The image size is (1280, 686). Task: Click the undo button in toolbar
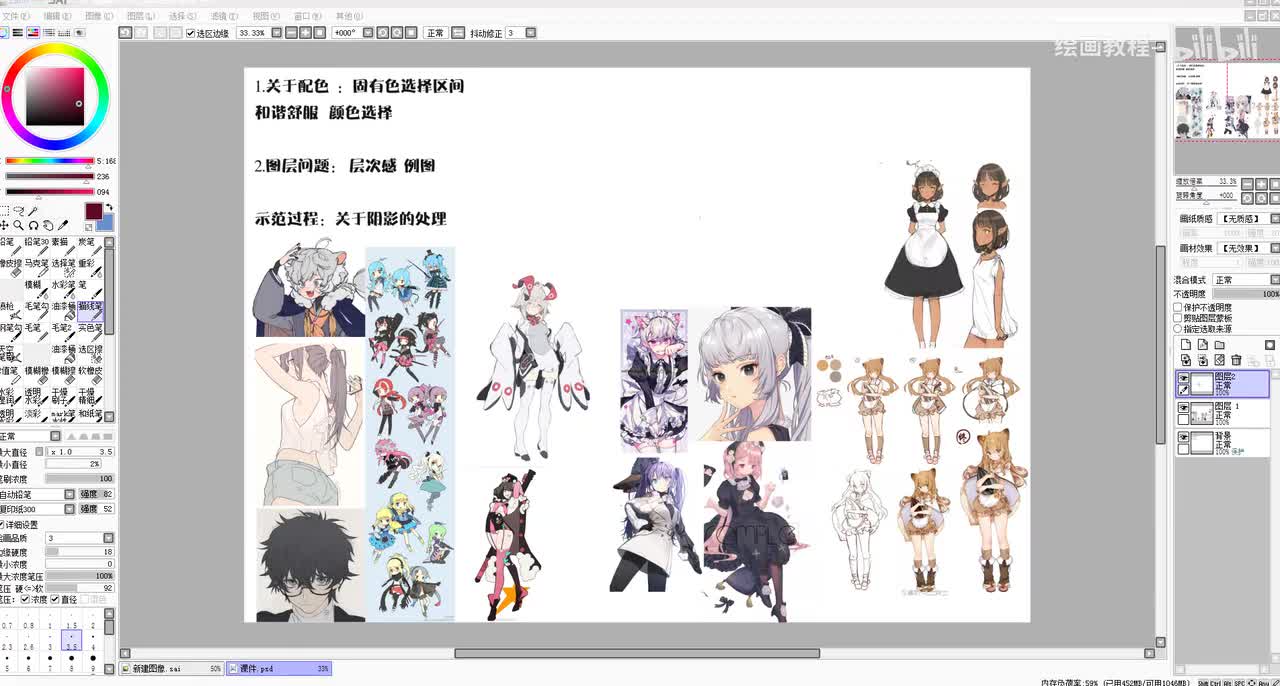coord(126,33)
